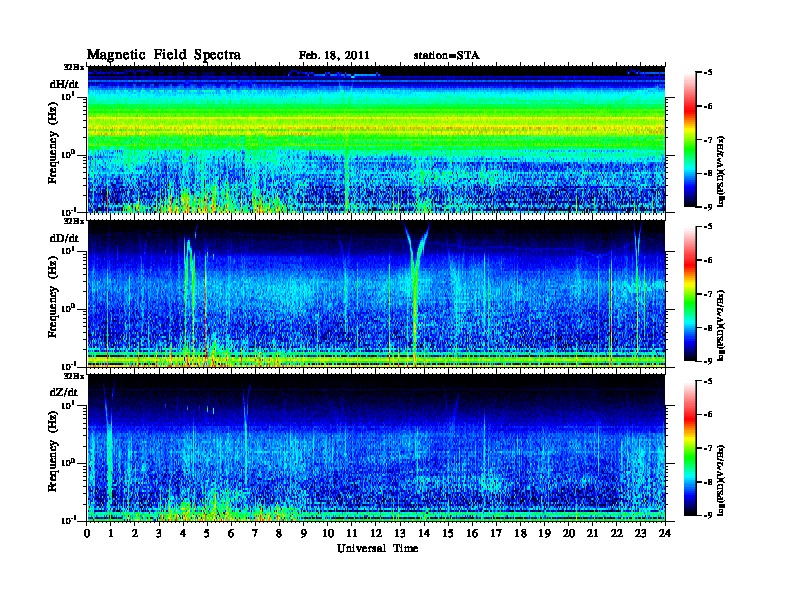Screen dimensions: 792x612
Task: Click hour 13 on the Universal Time axis
Action: coord(400,534)
